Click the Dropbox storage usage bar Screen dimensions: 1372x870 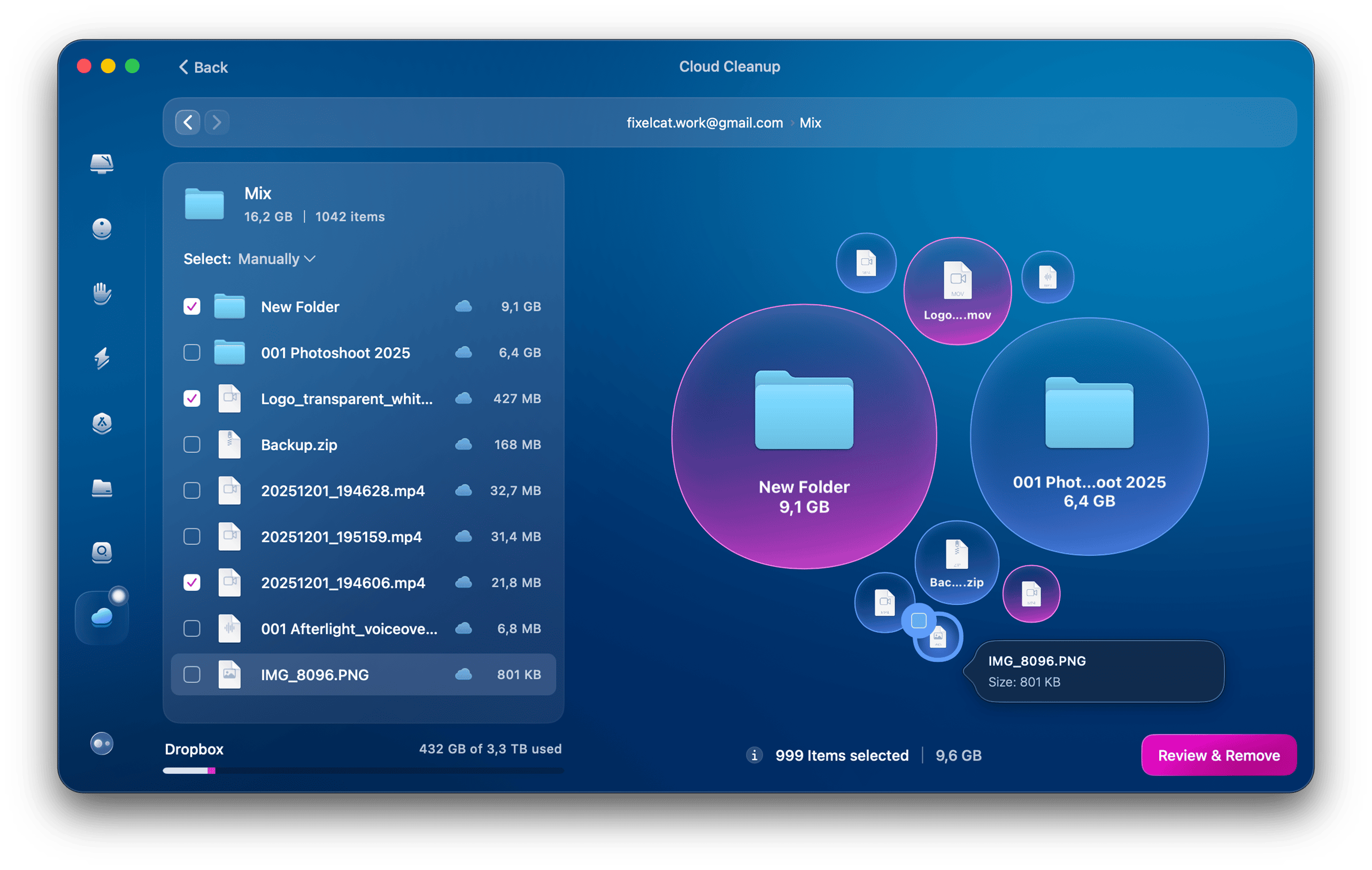pos(363,771)
